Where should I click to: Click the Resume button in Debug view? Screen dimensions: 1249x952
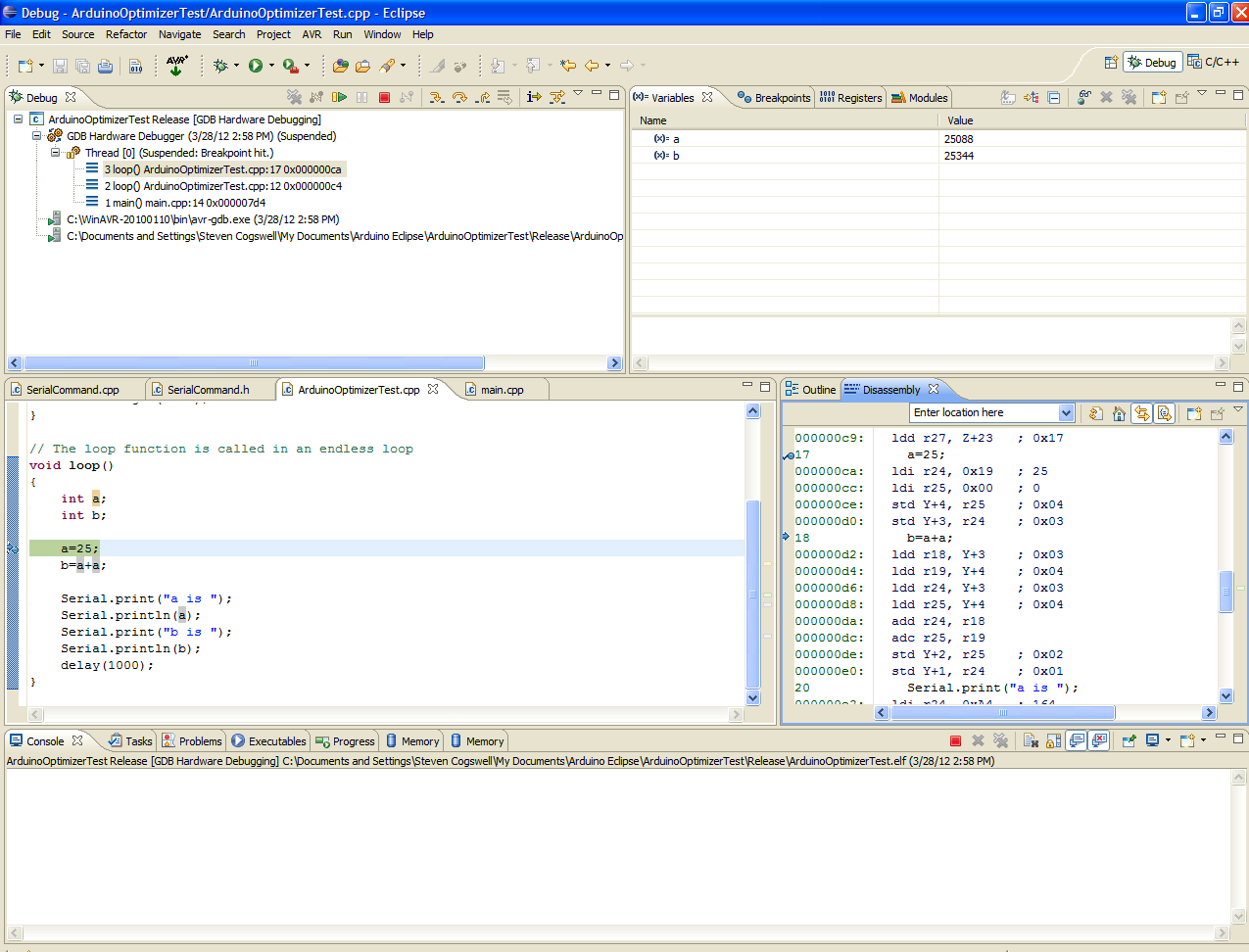(339, 97)
